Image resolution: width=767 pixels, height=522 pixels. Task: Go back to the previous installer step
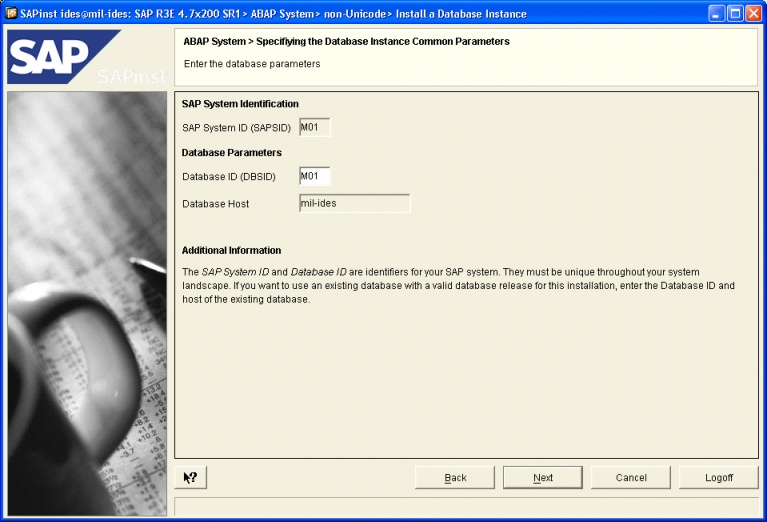pos(455,478)
